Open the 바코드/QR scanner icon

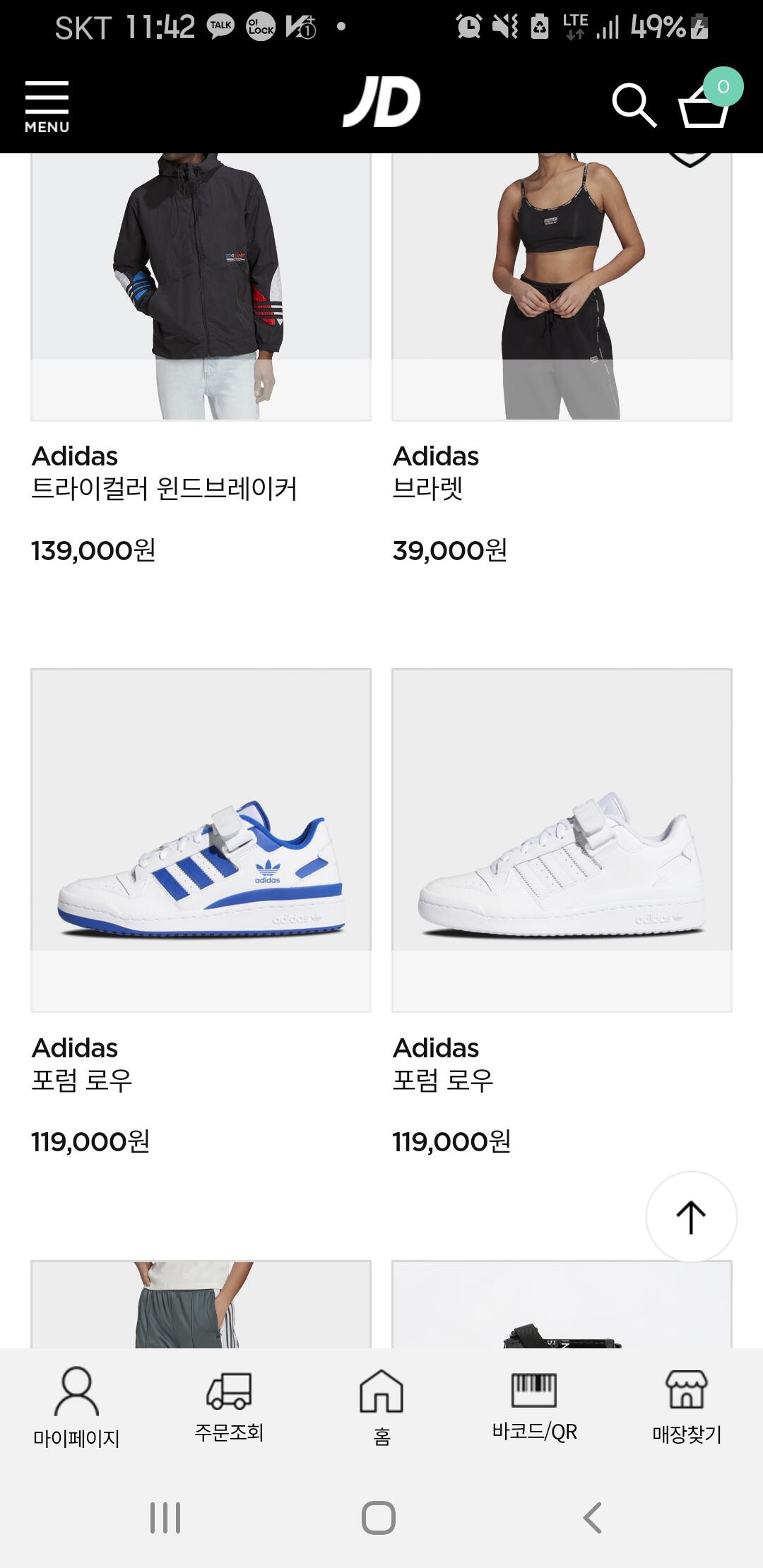(x=534, y=1406)
